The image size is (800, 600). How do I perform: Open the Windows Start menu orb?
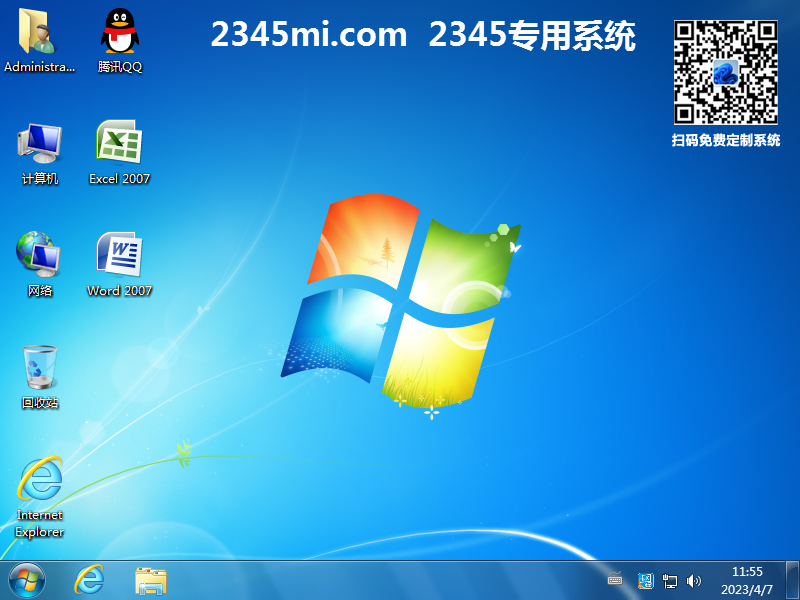pyautogui.click(x=27, y=581)
